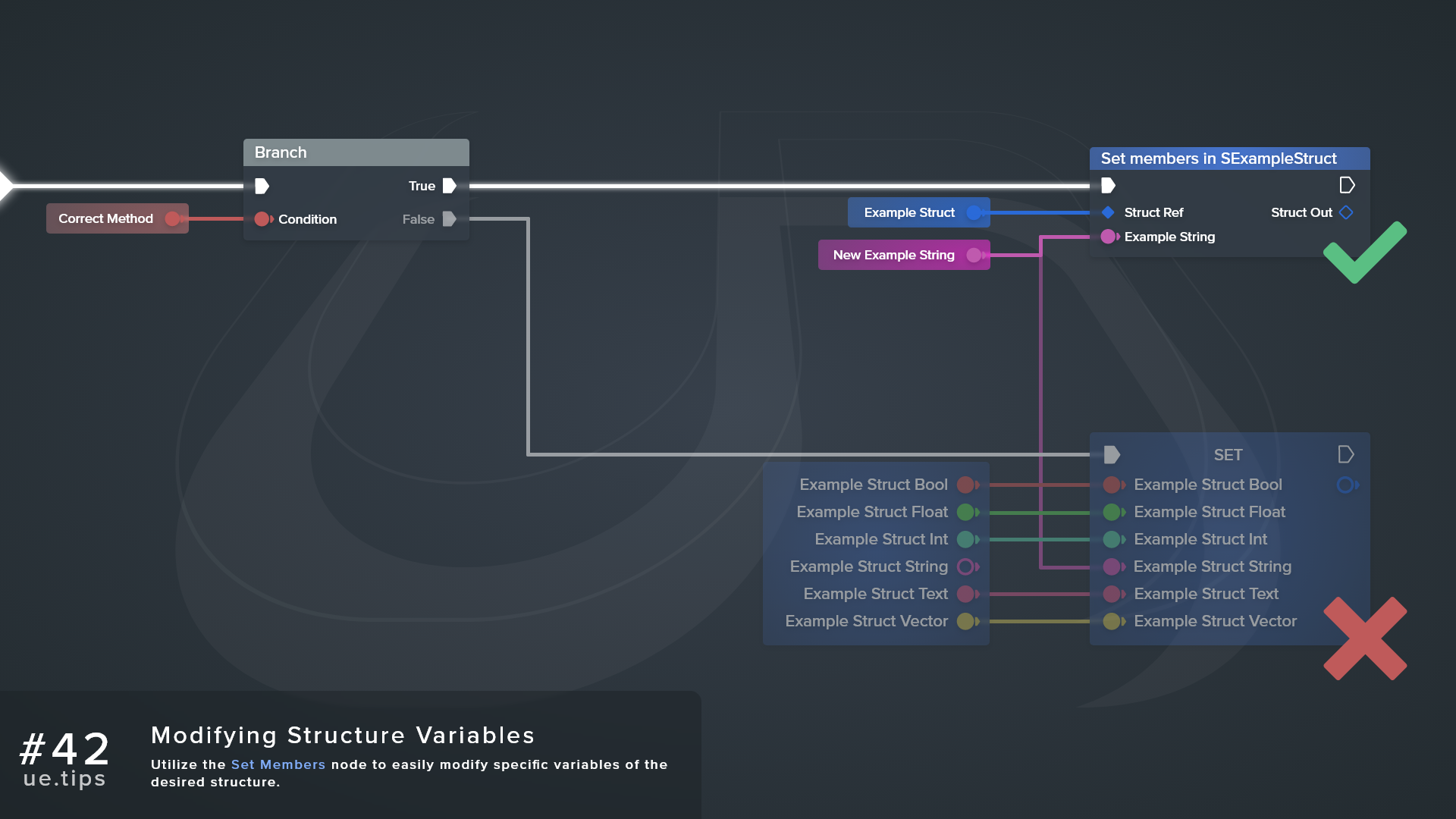Click the Example Struct Vector yellow output pin
The width and height of the screenshot is (1456, 819).
pos(966,621)
